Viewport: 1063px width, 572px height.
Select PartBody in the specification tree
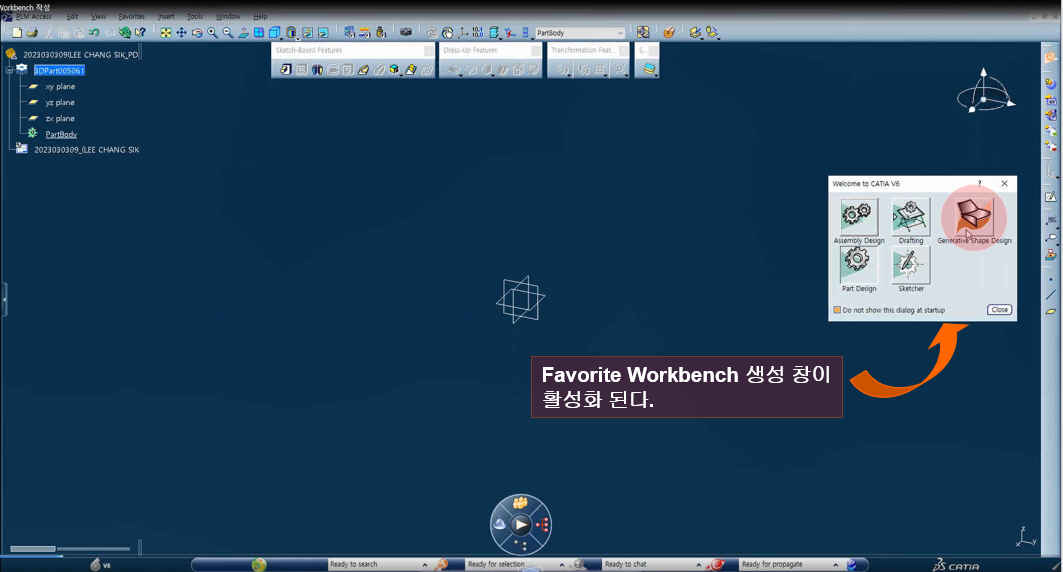pos(61,134)
